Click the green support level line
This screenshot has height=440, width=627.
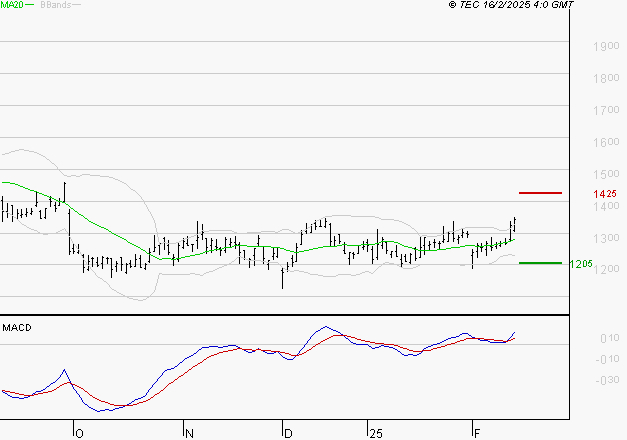540,263
